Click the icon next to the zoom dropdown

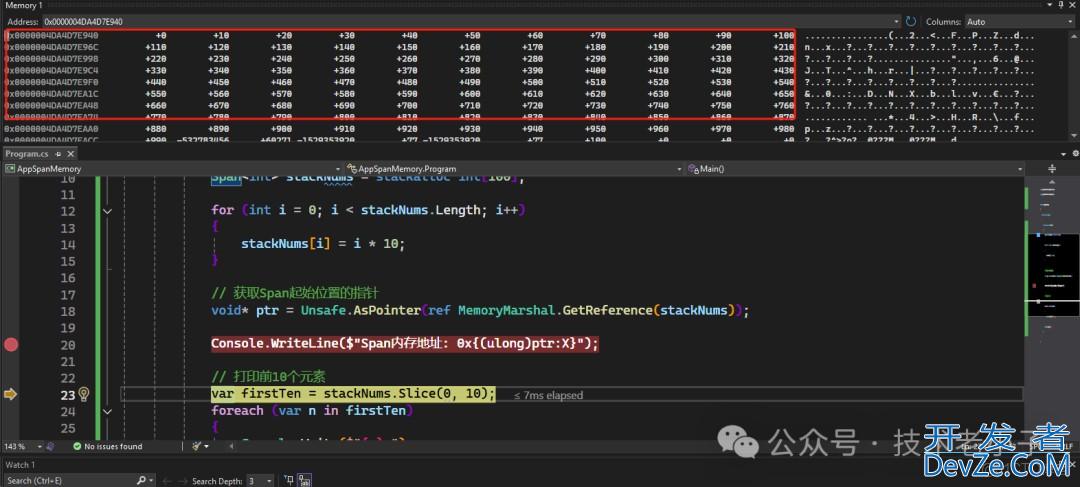(50, 446)
